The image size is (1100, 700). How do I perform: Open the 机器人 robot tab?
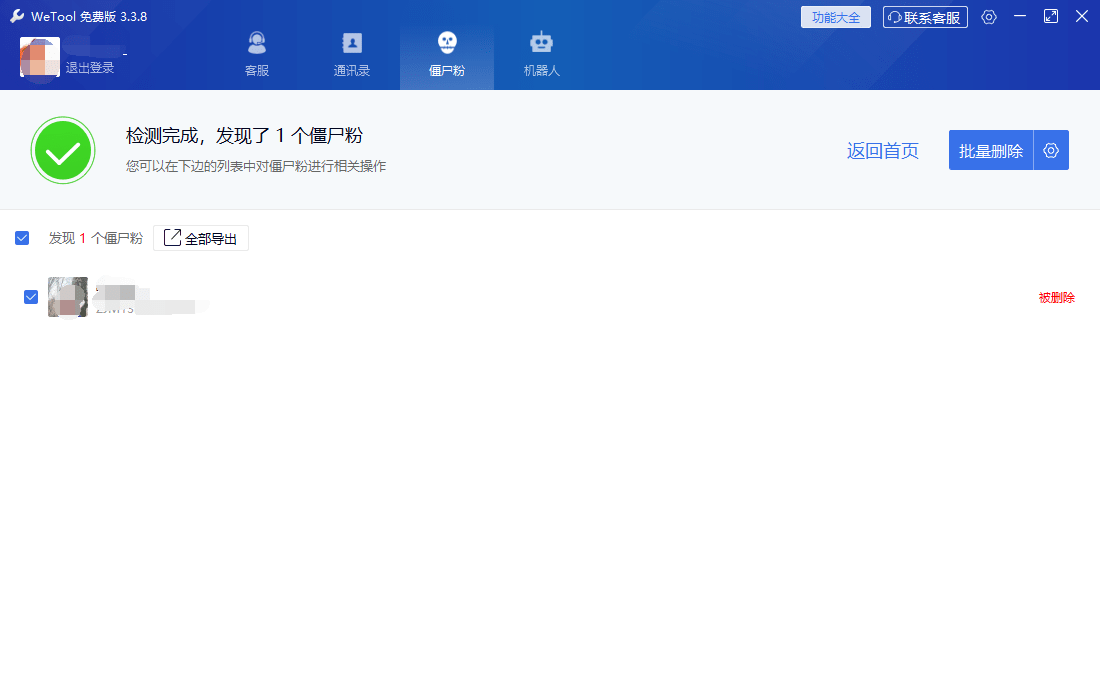(x=542, y=55)
